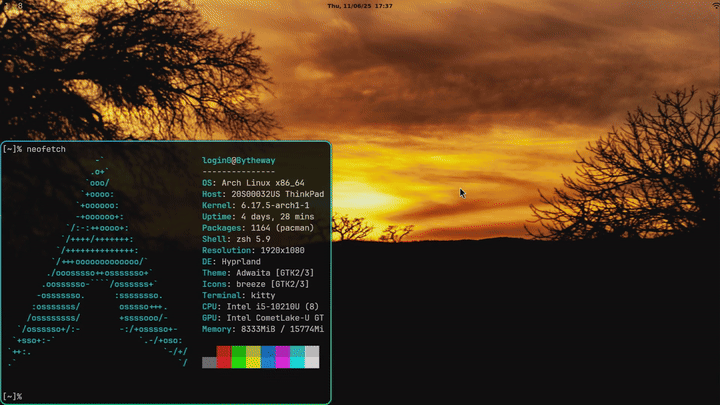Screen dimensions: 720x405
Task: Click the 'GPU: Intel CometLake-U GT' line
Action: point(263,318)
